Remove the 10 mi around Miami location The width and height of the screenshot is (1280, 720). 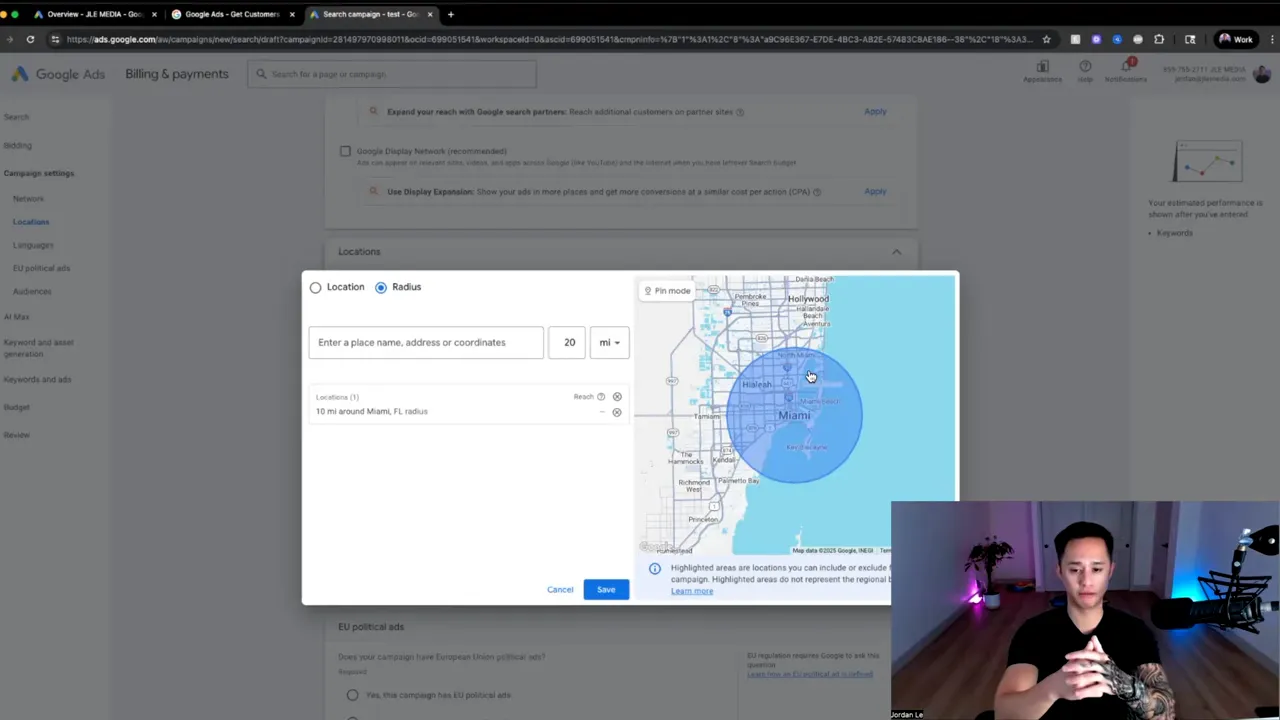[617, 412]
